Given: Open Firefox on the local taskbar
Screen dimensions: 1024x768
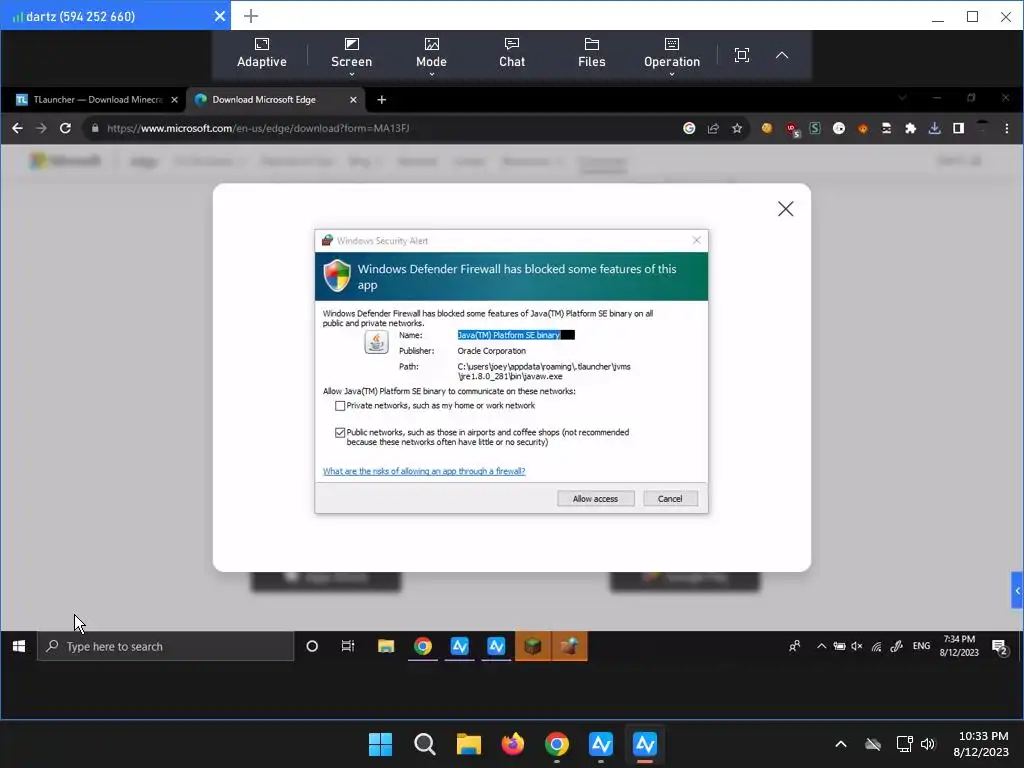Looking at the screenshot, I should click(x=513, y=744).
